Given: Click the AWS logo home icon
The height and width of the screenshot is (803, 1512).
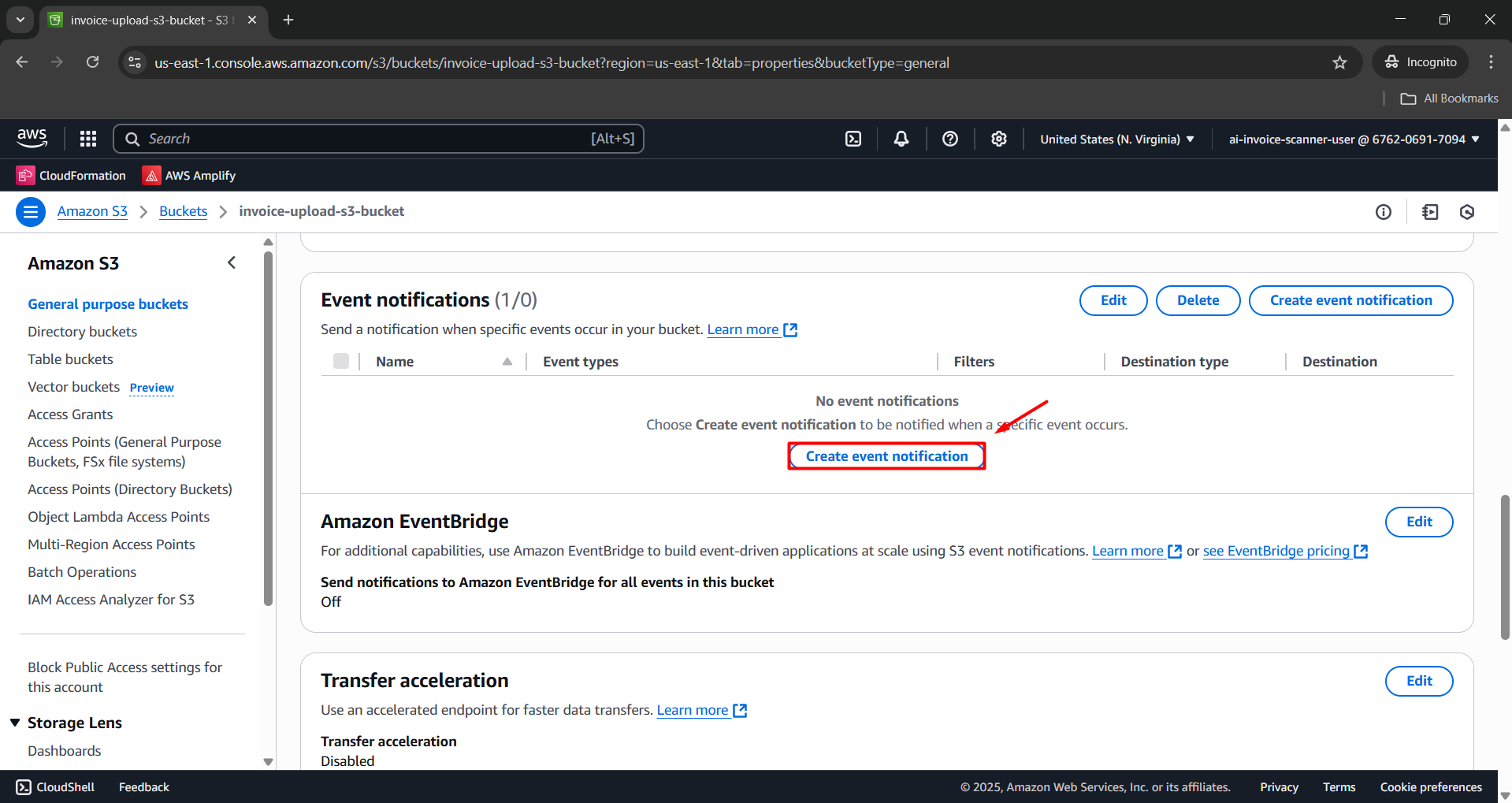Looking at the screenshot, I should pos(32,139).
